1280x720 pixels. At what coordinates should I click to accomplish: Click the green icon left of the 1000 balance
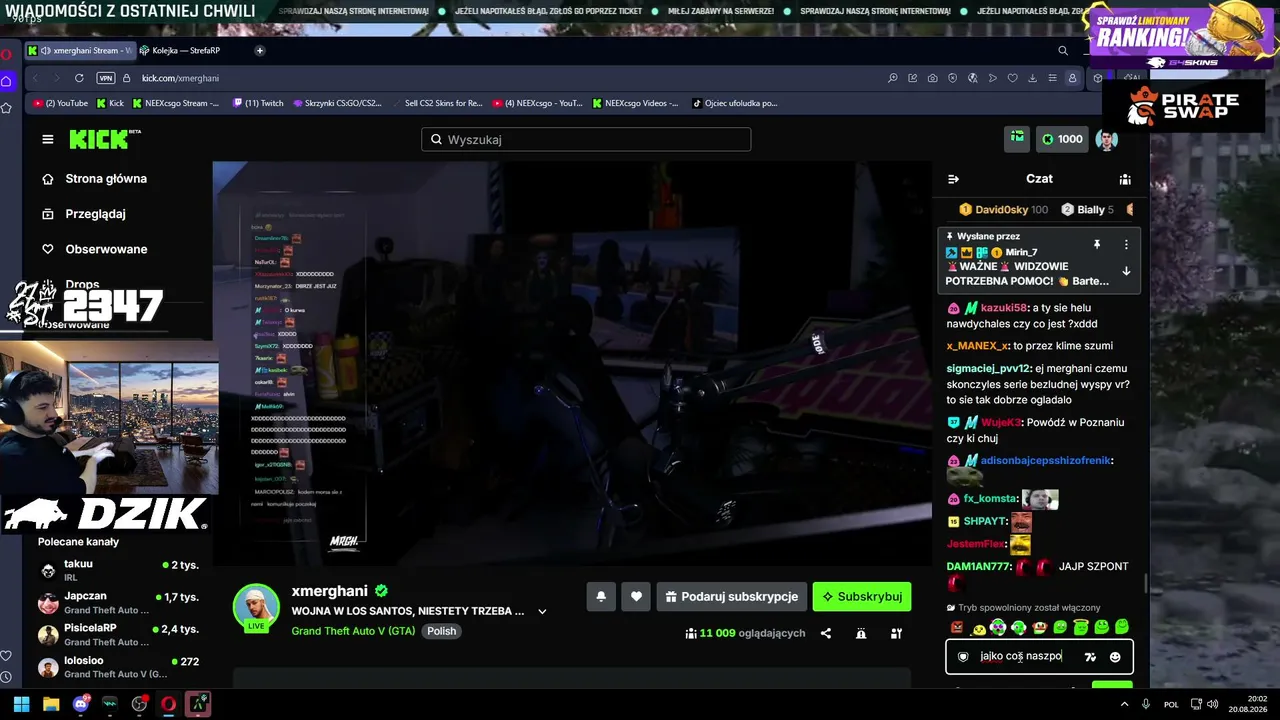tap(1016, 139)
